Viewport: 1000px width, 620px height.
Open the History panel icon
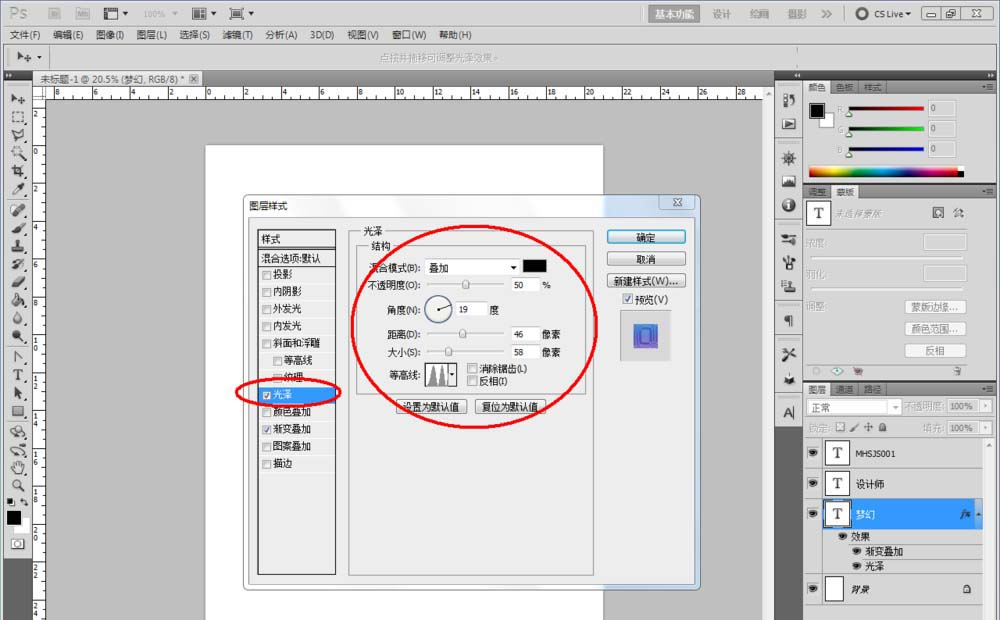click(789, 100)
